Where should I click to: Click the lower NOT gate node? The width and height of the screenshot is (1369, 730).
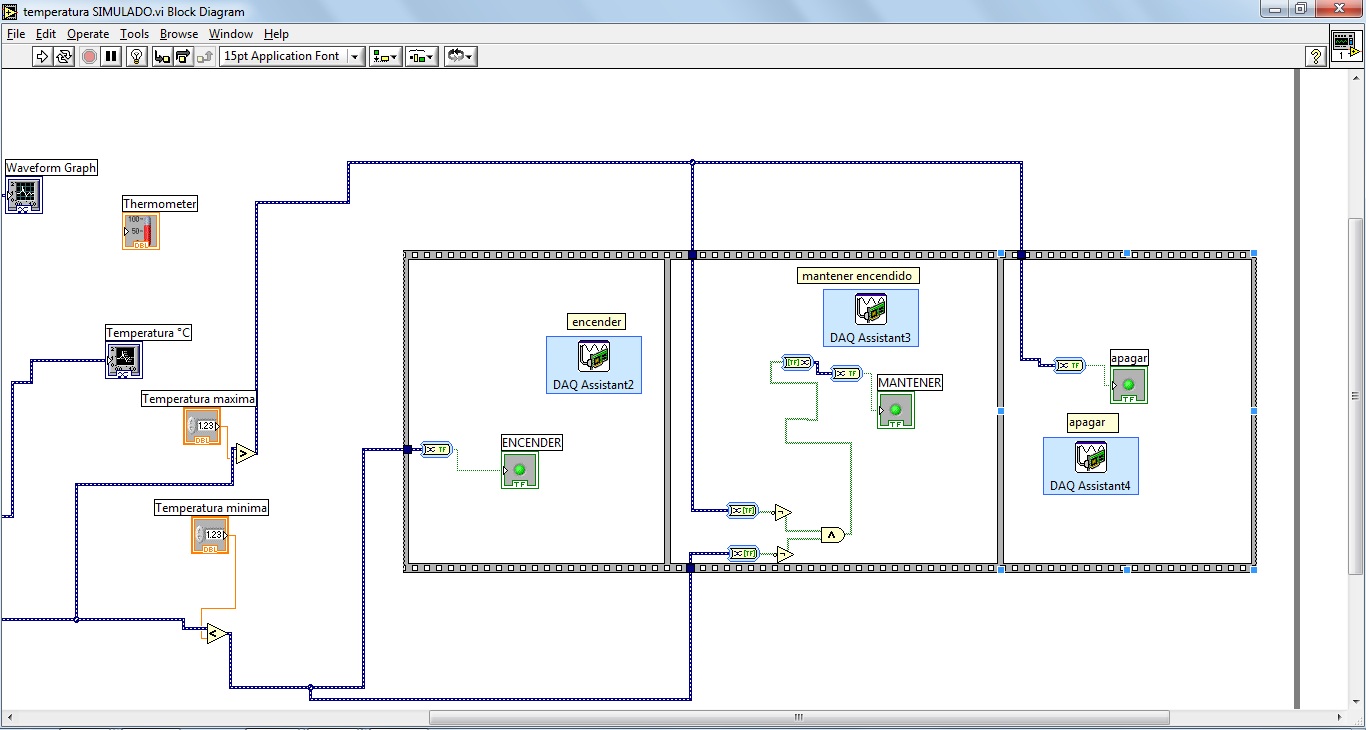point(784,554)
